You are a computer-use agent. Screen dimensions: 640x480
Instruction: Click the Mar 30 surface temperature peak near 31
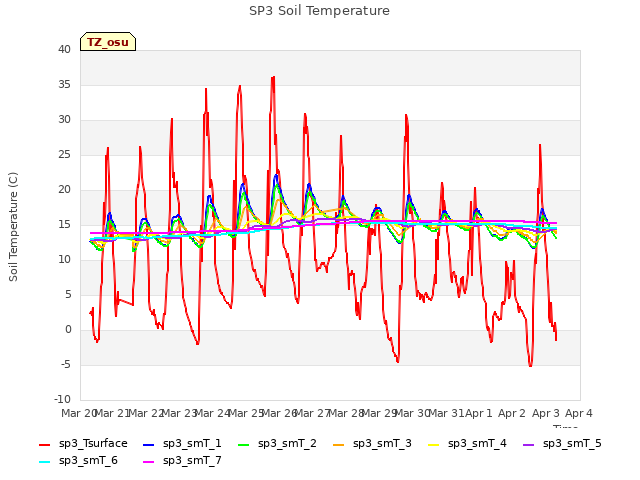(x=406, y=116)
